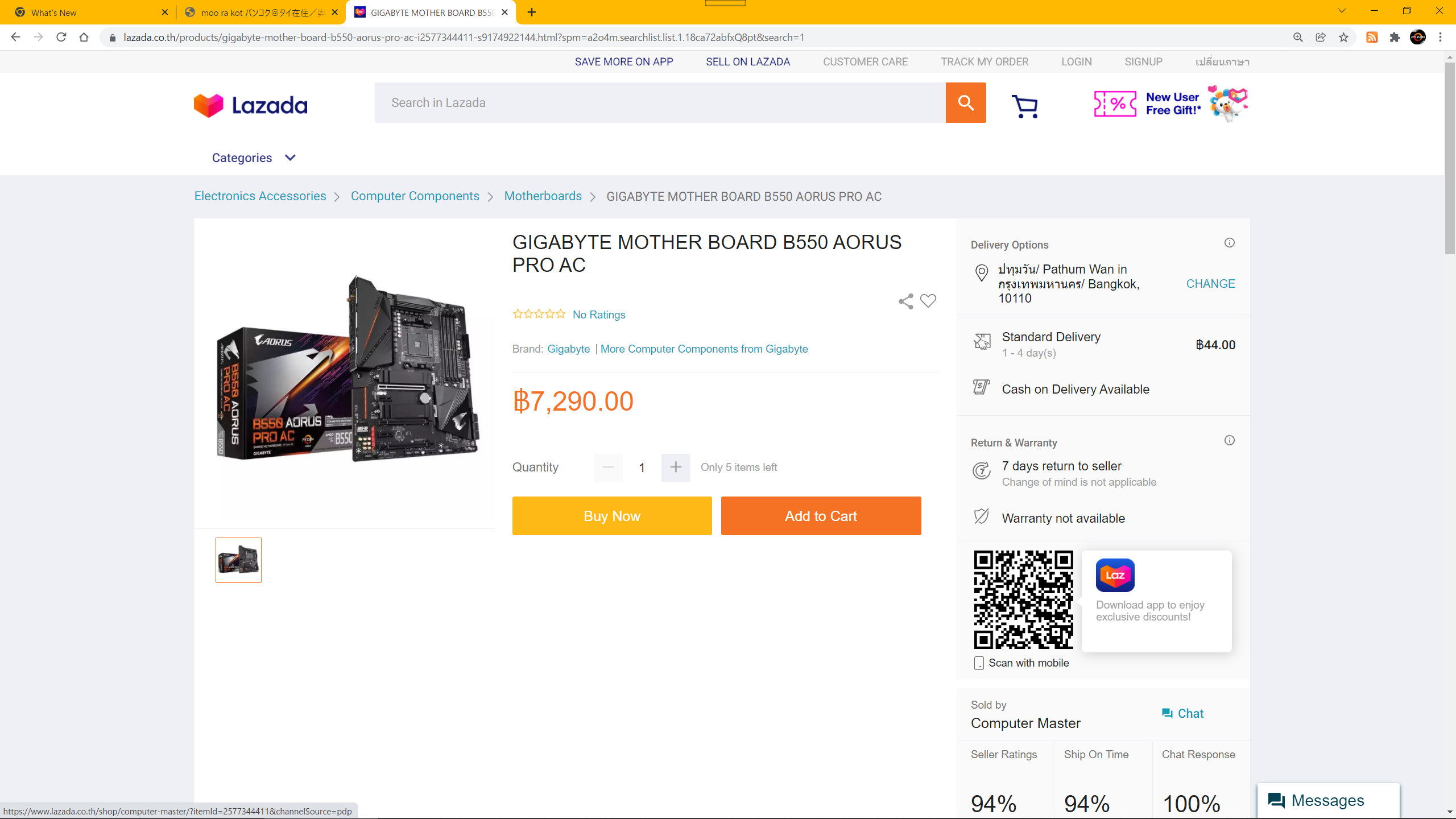The image size is (1456, 819).
Task: Click the orange search magnifier button
Action: (965, 102)
